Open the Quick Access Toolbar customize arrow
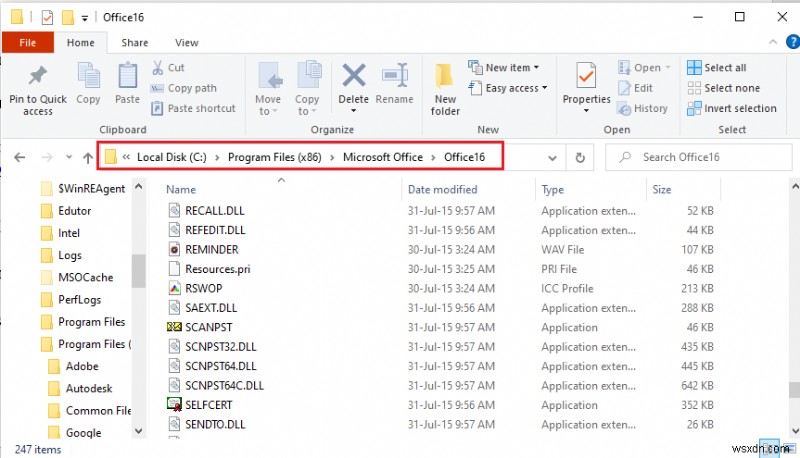 (85, 18)
